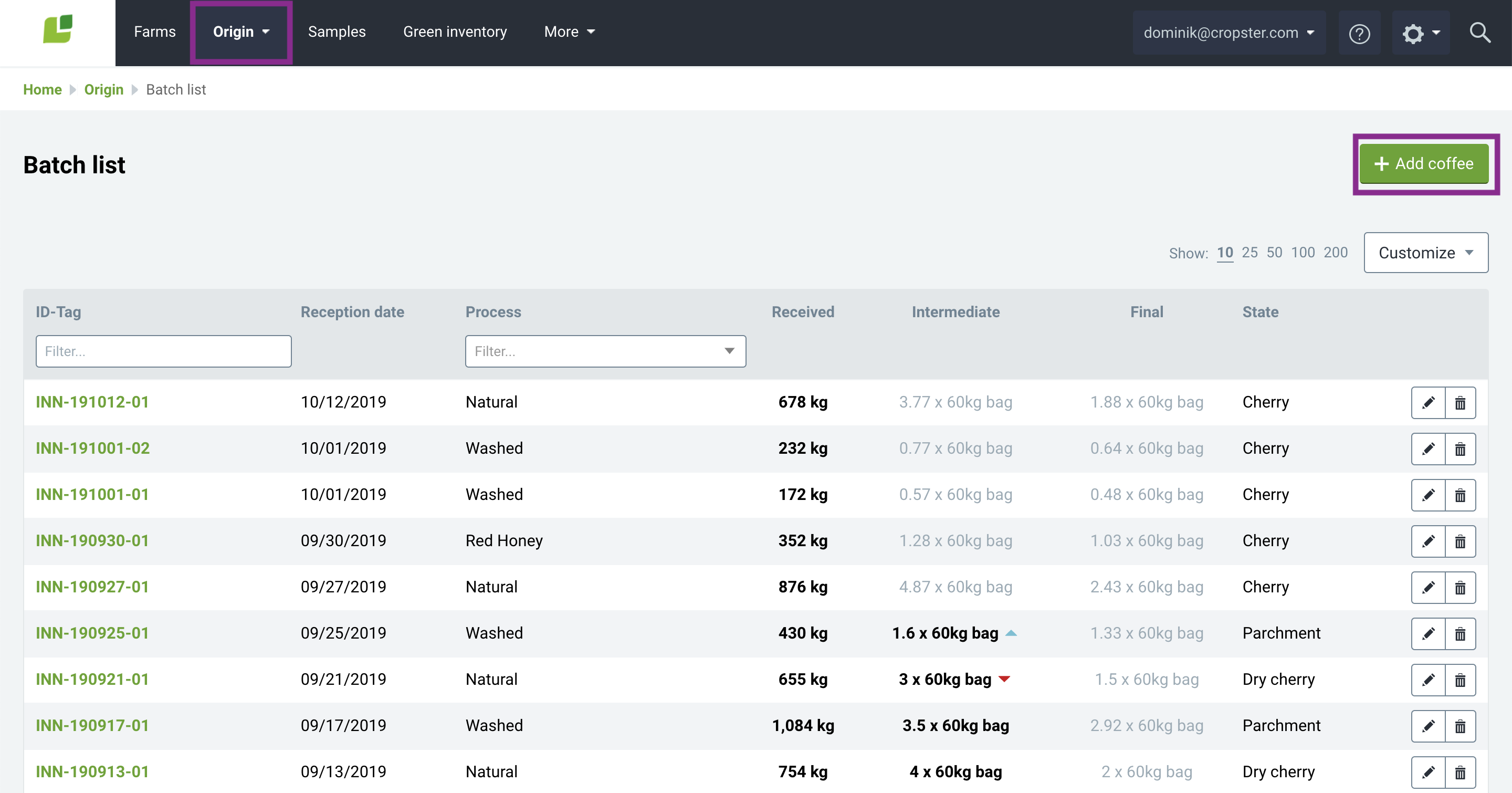Screen dimensions: 1512x793
Task: Click the State column header
Action: click(x=1260, y=312)
